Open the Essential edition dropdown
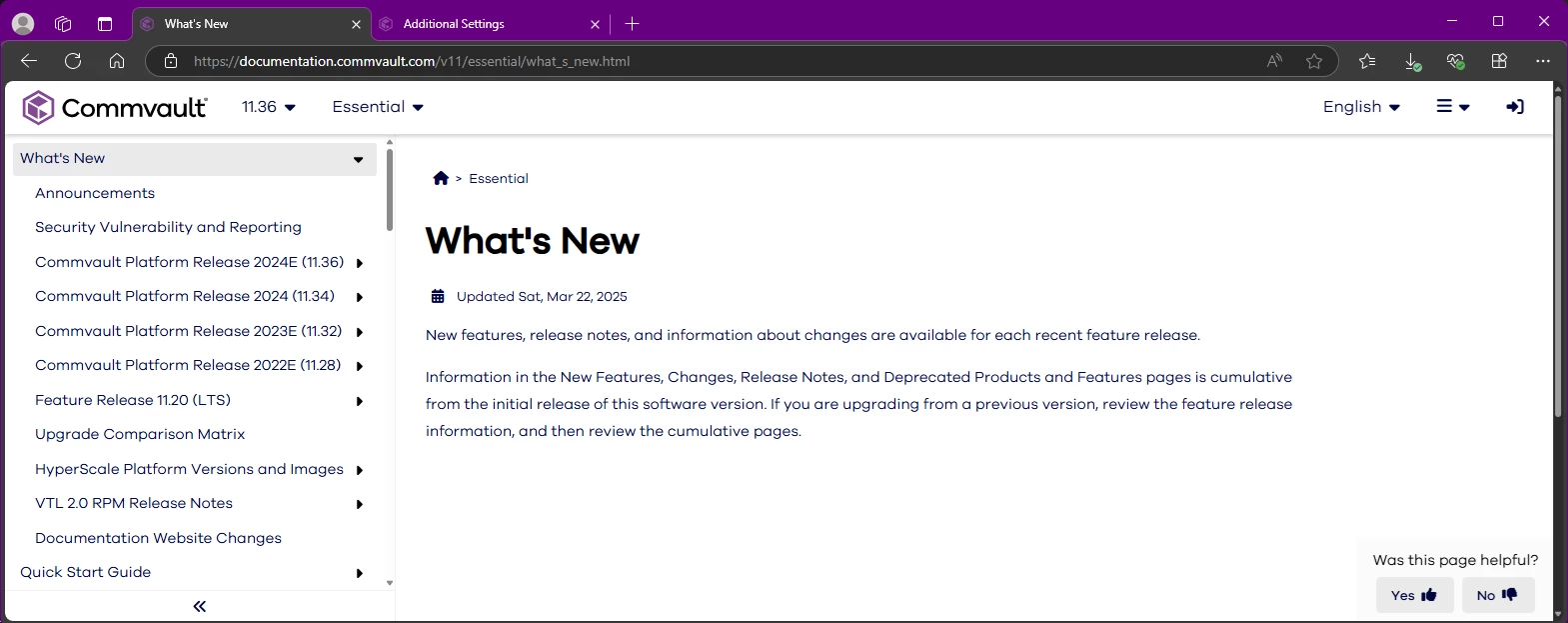This screenshot has height=623, width=1568. (x=378, y=107)
